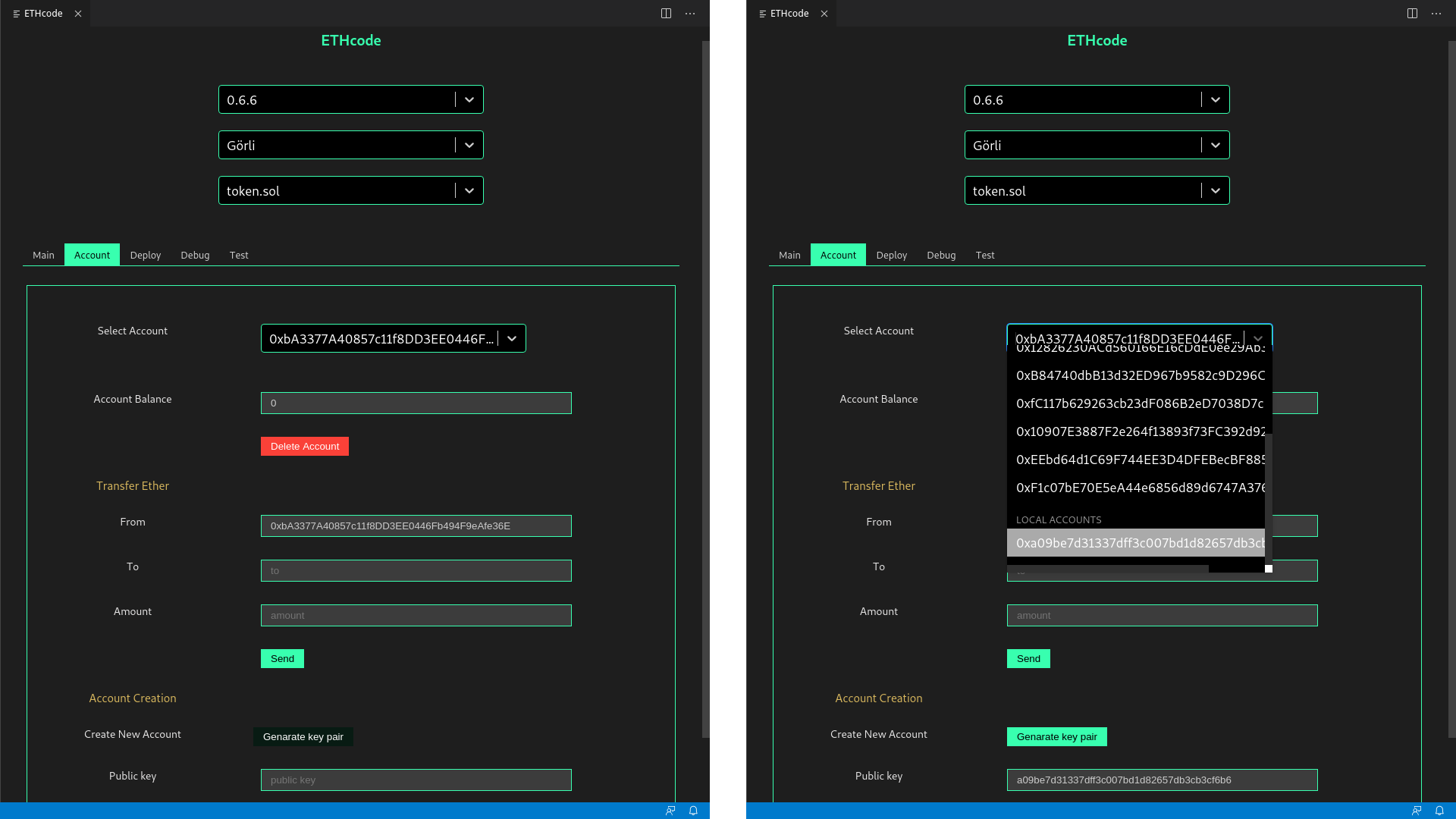The height and width of the screenshot is (819, 1456).
Task: Click the split editor layout icon top right
Action: pos(666,13)
